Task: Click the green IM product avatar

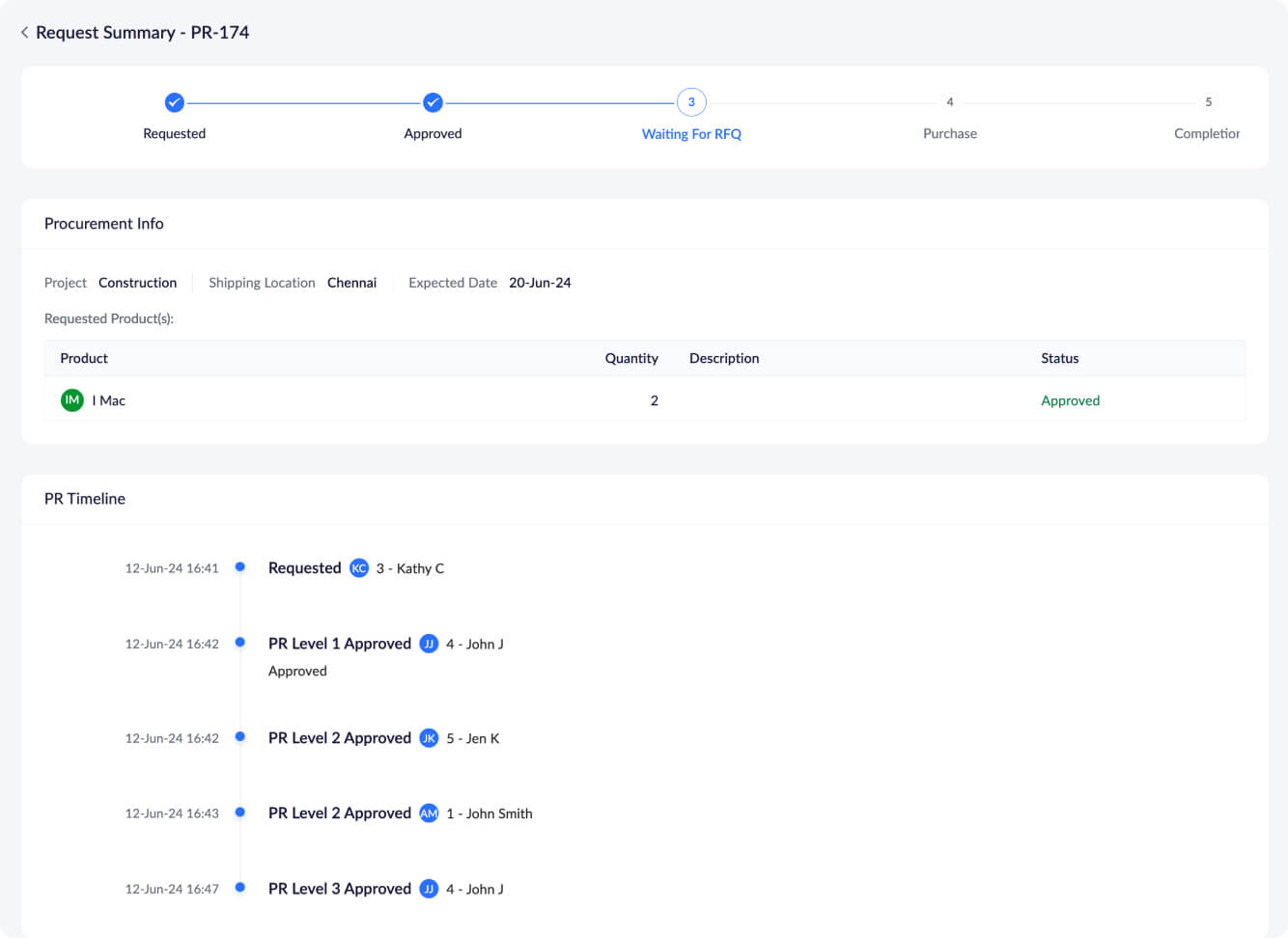Action: (72, 400)
